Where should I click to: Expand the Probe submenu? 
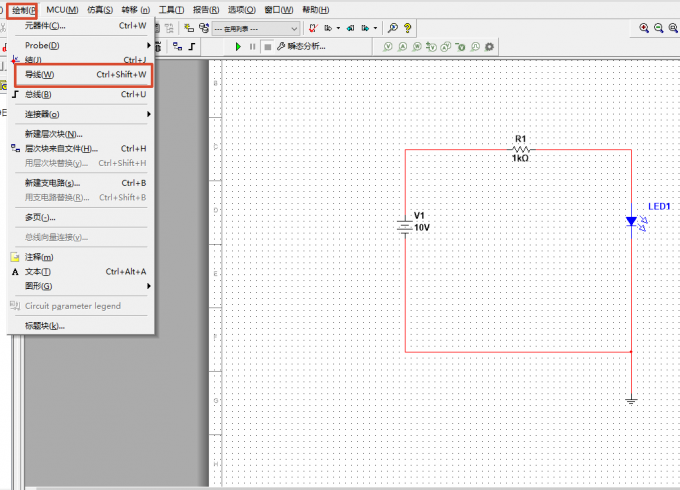(81, 45)
